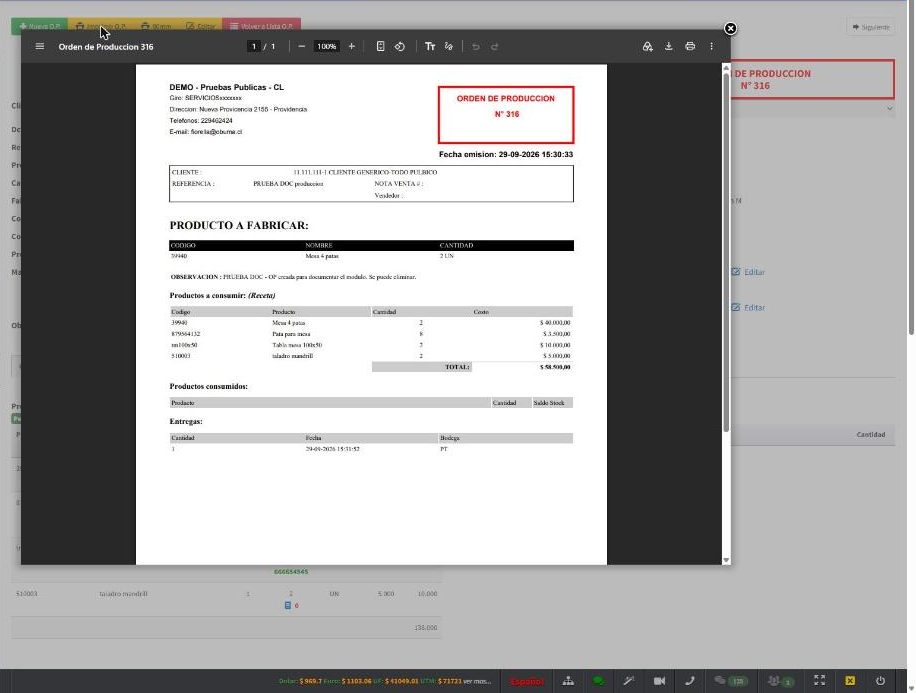
Task: Select the draw annotation tool
Action: [x=449, y=46]
